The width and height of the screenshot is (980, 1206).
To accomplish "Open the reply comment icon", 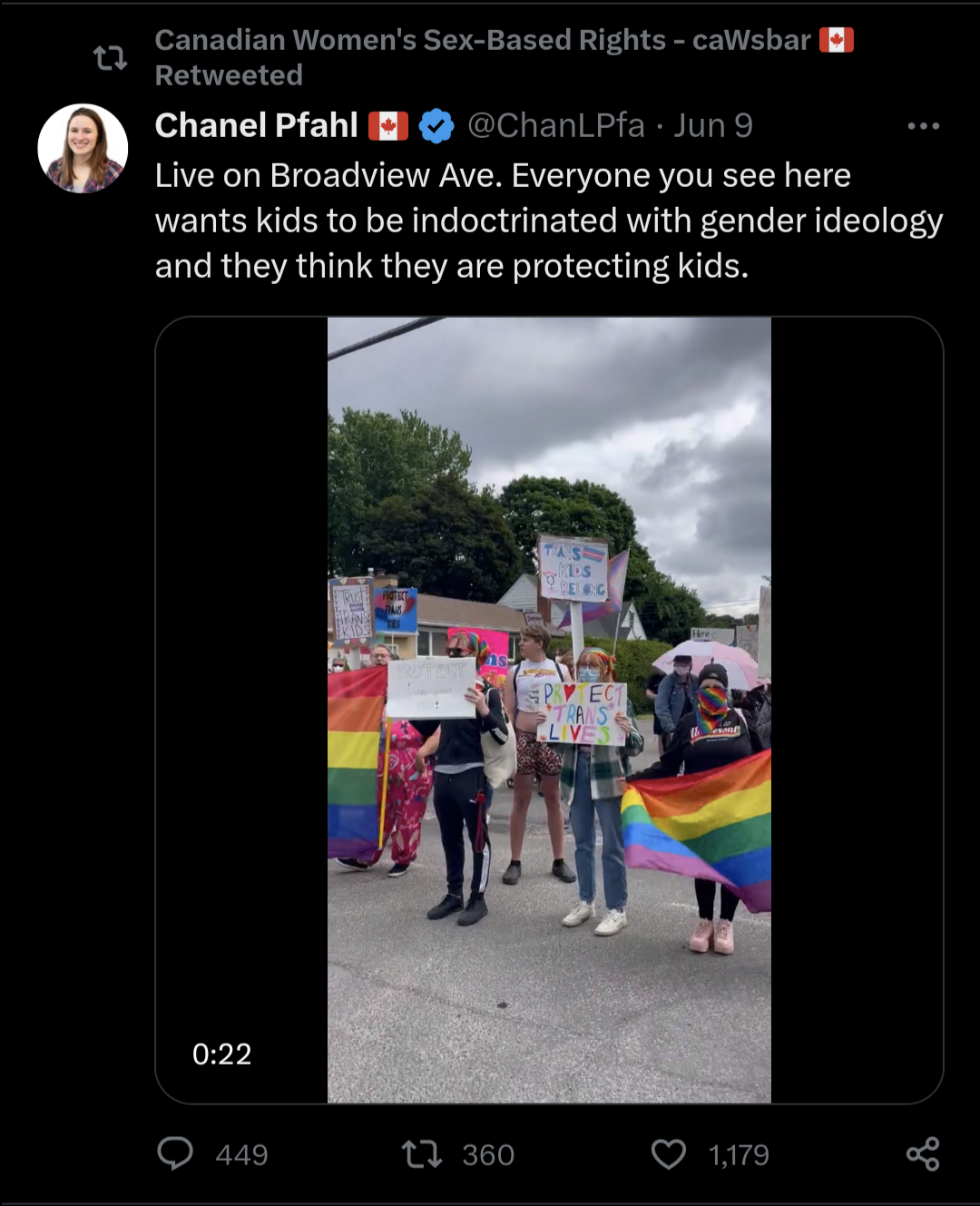I will (x=175, y=1153).
